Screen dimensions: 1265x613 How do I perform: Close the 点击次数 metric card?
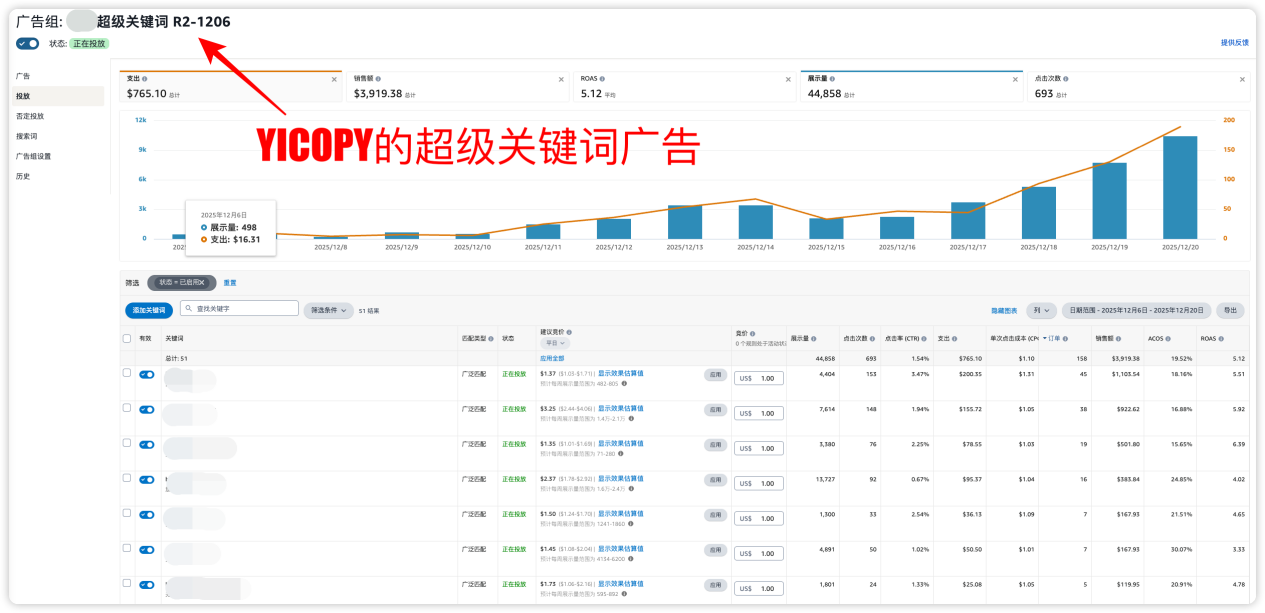pyautogui.click(x=1242, y=79)
